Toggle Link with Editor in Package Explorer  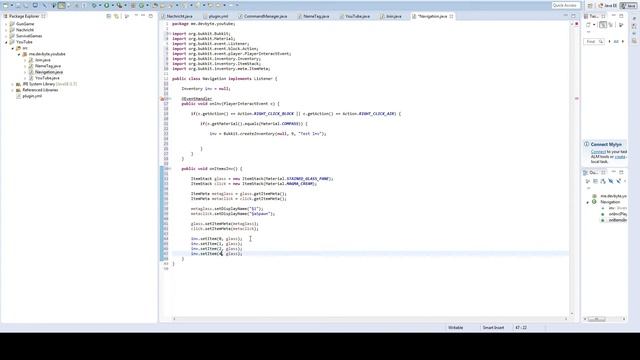pyautogui.click(x=116, y=16)
